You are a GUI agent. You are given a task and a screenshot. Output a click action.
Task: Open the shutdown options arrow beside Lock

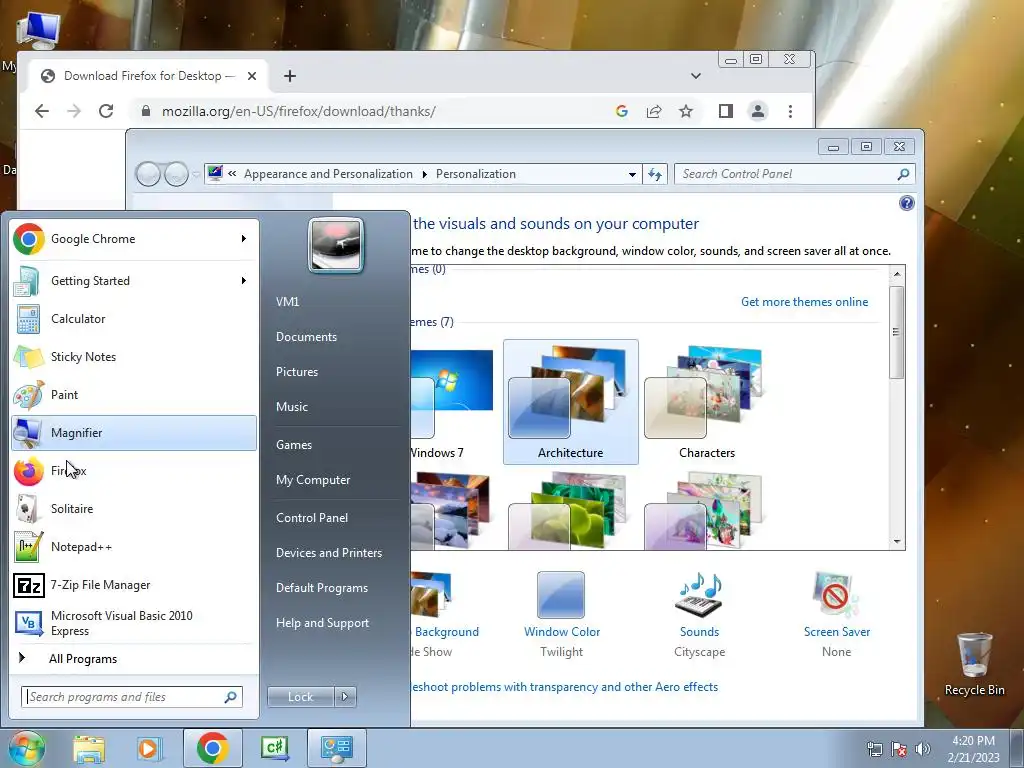click(x=345, y=697)
